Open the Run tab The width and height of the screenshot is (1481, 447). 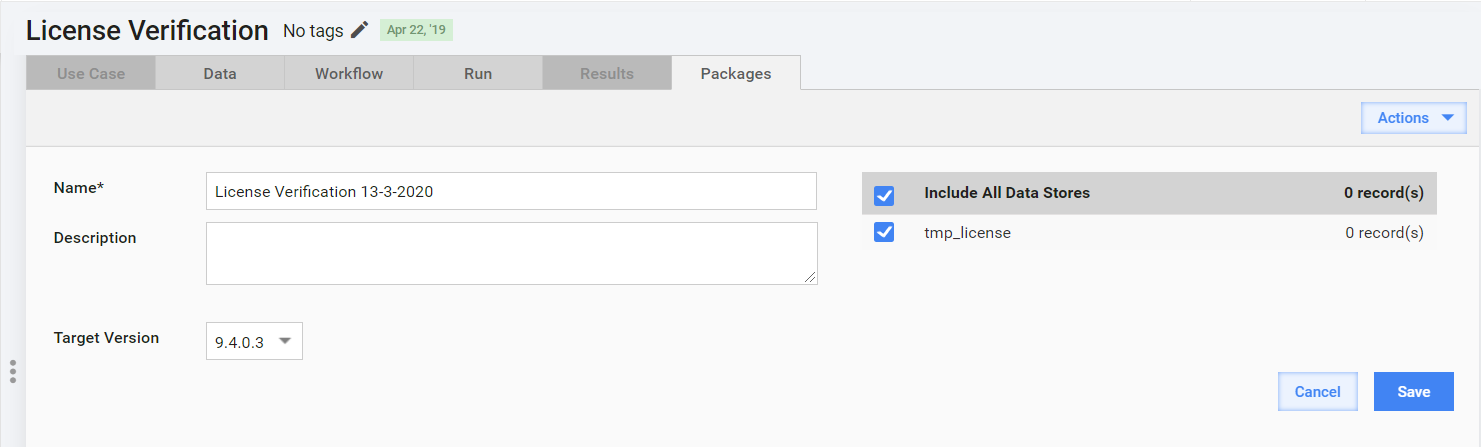coord(478,73)
